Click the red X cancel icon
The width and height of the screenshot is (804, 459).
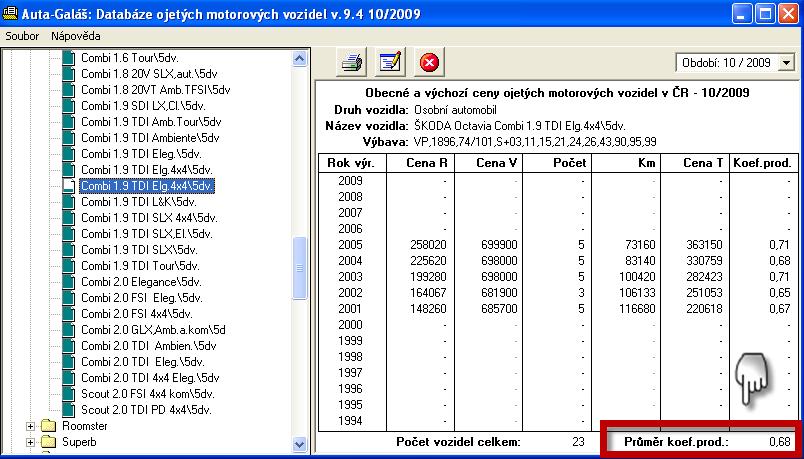click(429, 63)
